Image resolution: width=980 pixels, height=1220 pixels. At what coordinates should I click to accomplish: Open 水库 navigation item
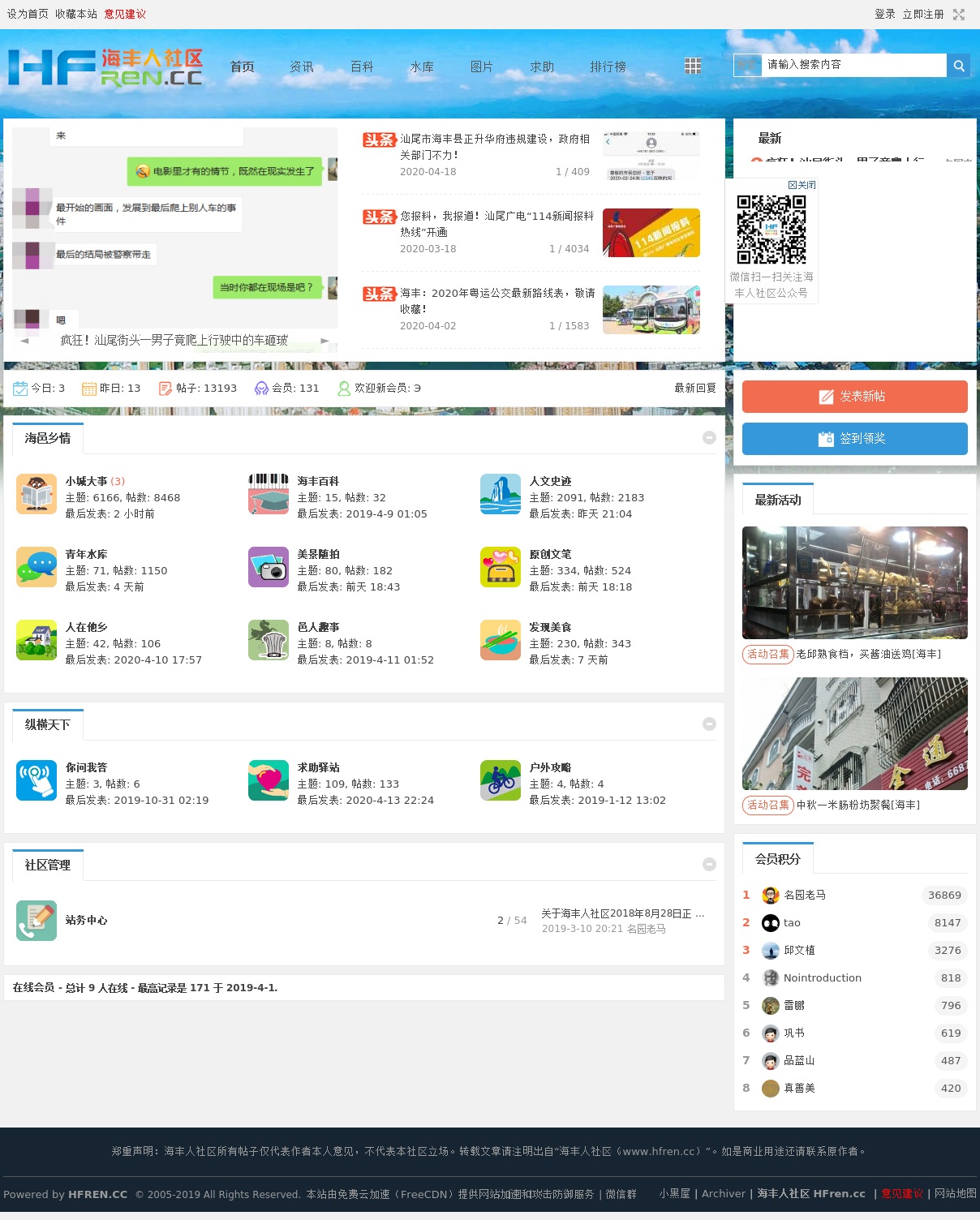pyautogui.click(x=422, y=67)
